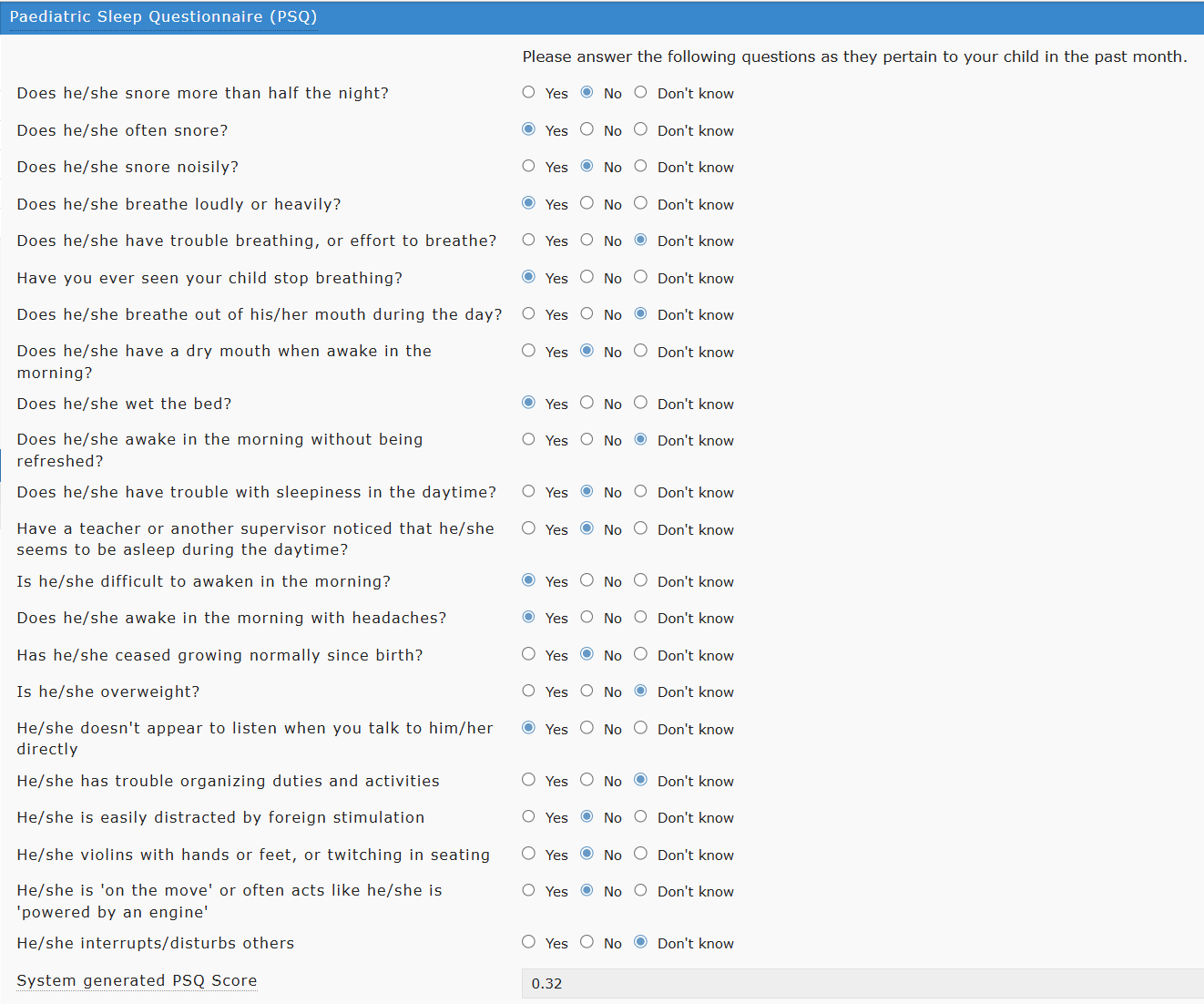Choose No for 'Does he/she often snore?'

[587, 129]
